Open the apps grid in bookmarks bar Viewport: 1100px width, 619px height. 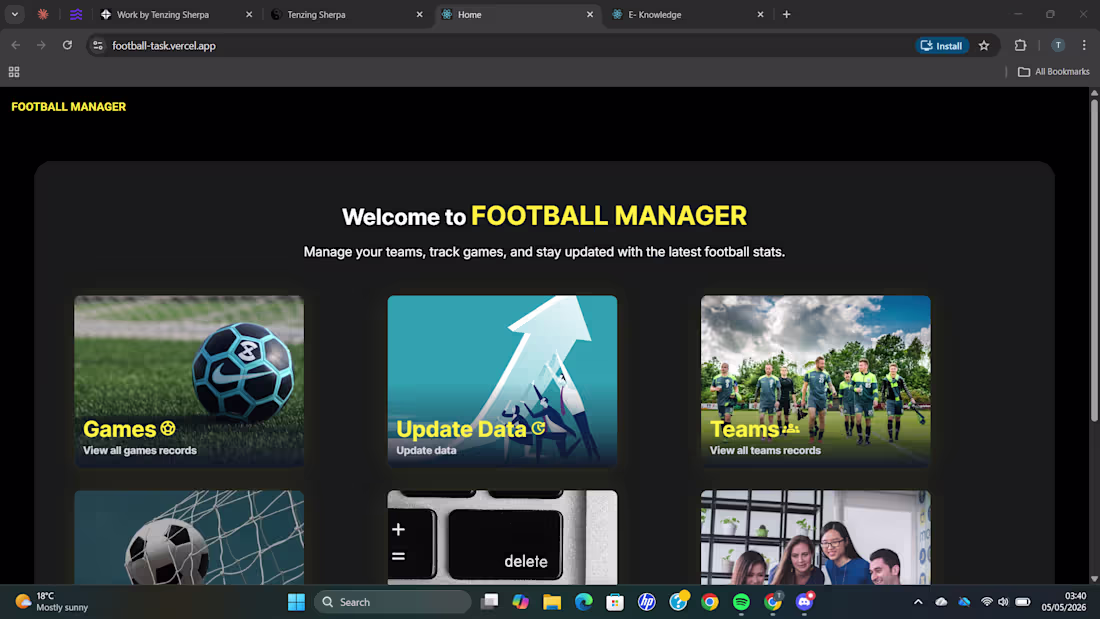(x=14, y=72)
